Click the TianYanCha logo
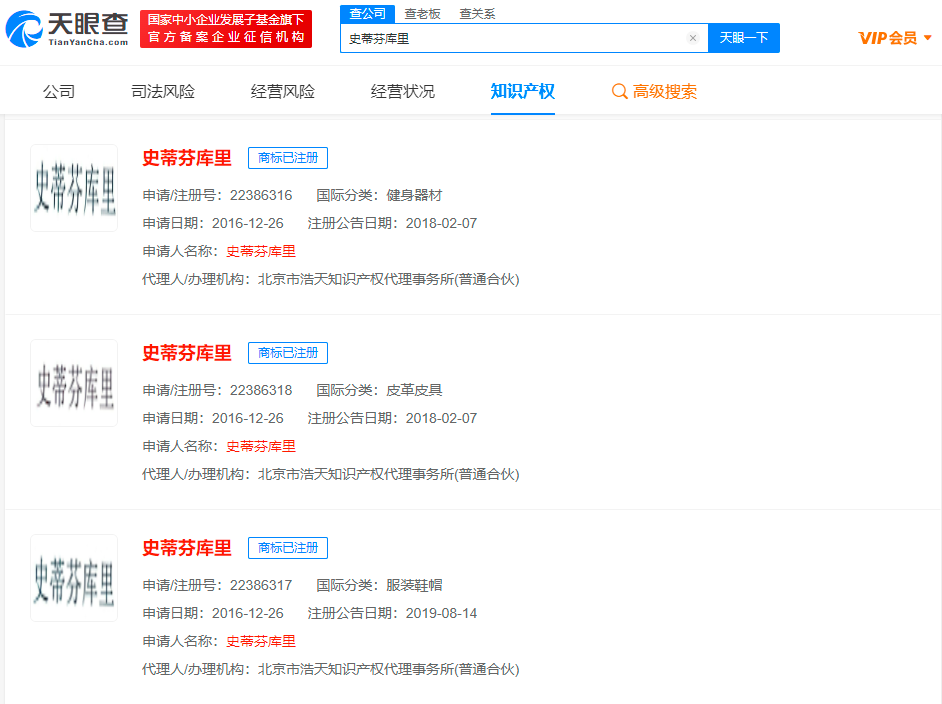This screenshot has height=704, width=942. pyautogui.click(x=67, y=29)
